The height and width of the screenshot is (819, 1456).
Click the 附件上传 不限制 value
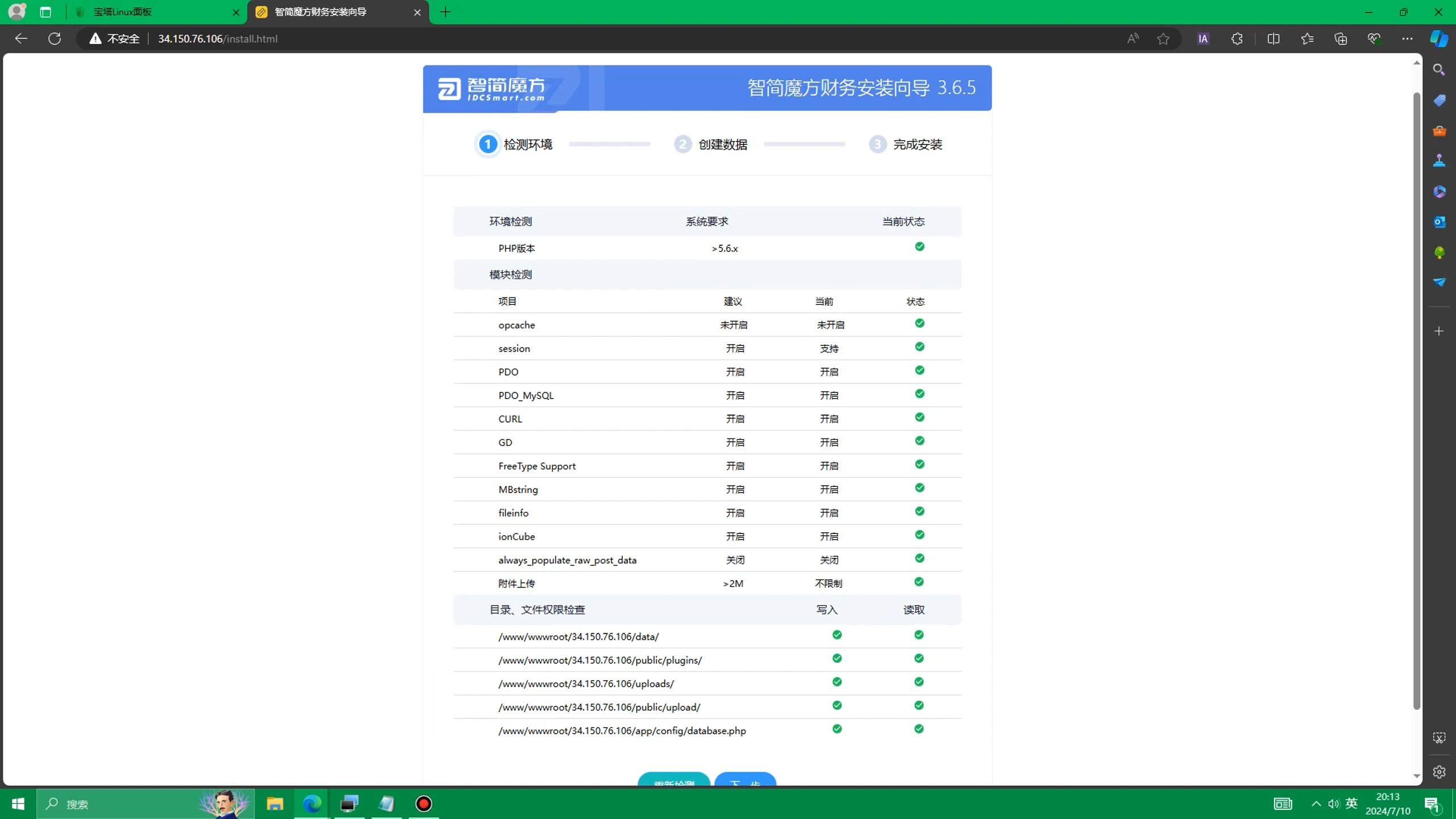click(x=829, y=584)
